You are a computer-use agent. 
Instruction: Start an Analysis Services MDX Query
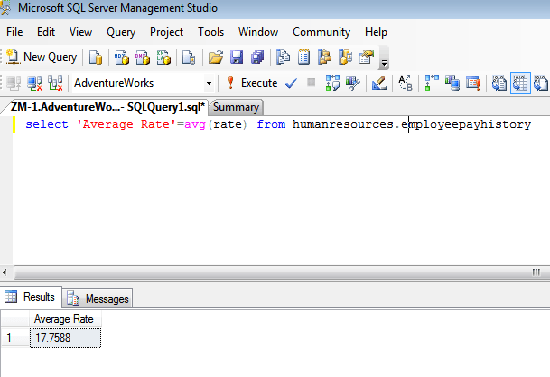(x=122, y=57)
